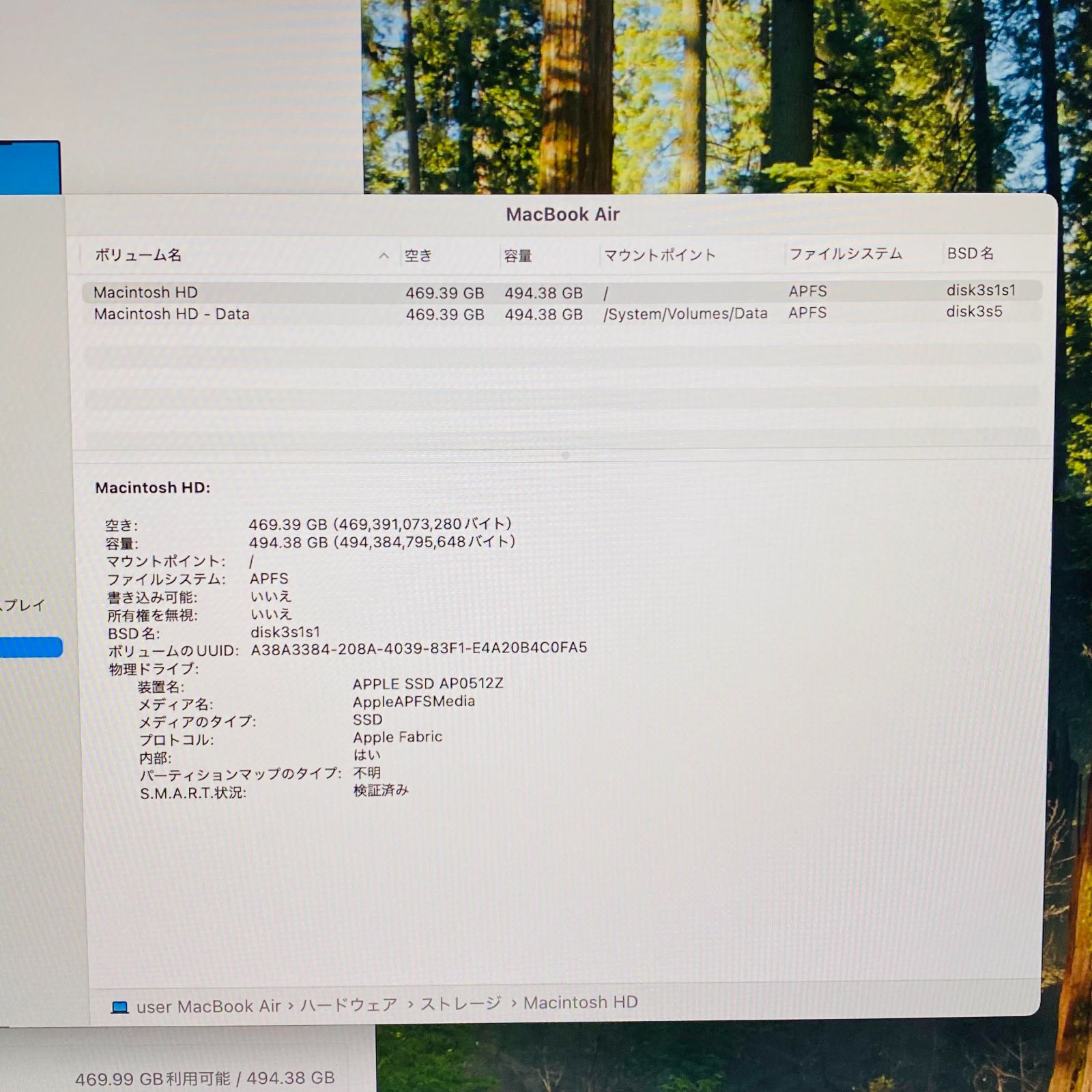Click the 書き込み可能 いいえ value
This screenshot has height=1092, width=1092.
(271, 597)
